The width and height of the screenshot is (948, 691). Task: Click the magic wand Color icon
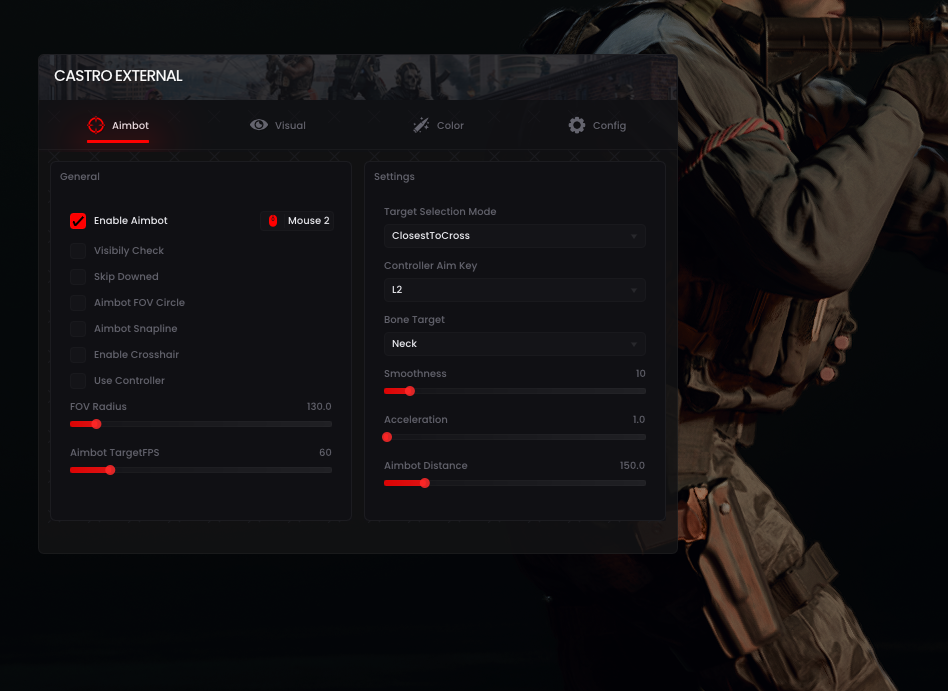pos(421,125)
